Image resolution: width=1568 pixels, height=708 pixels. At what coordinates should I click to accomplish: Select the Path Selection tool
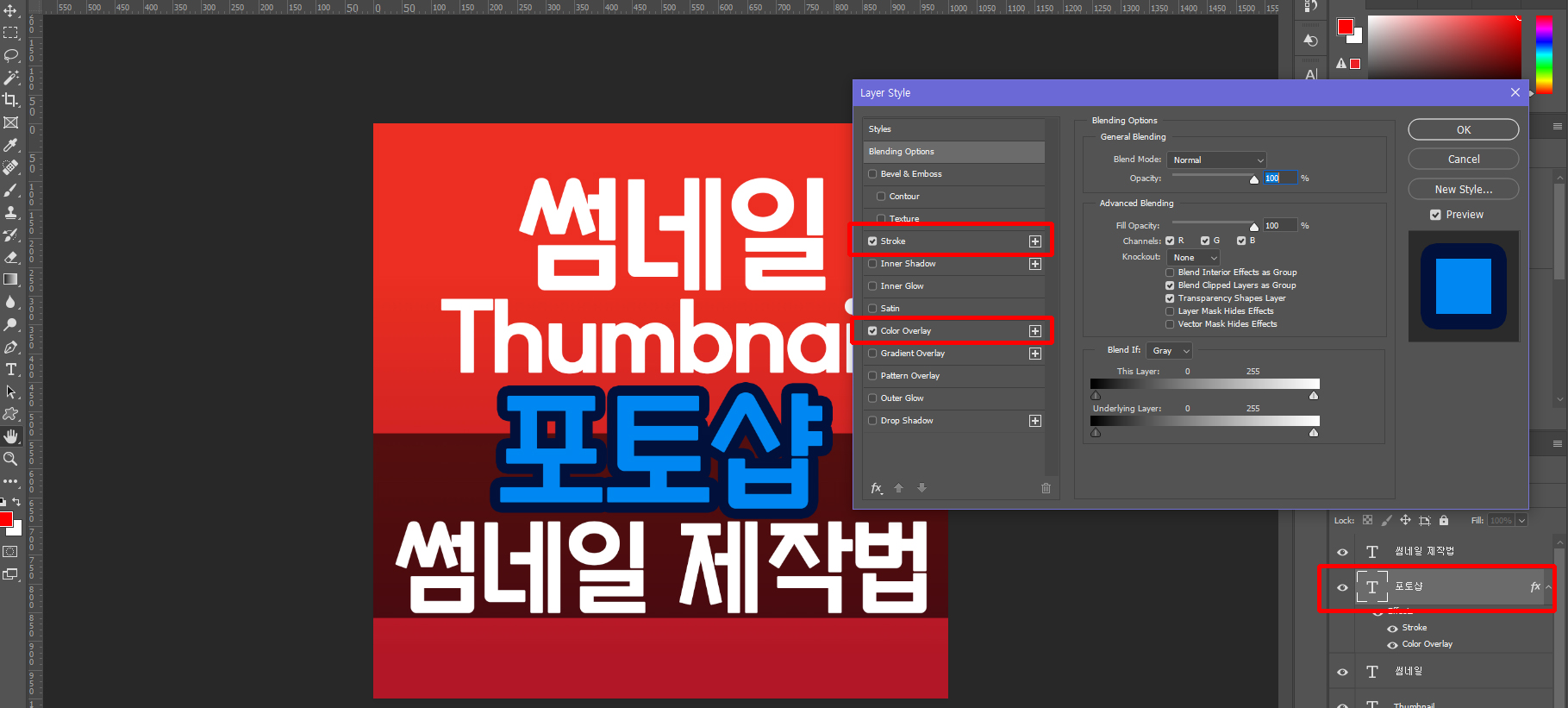[x=10, y=392]
